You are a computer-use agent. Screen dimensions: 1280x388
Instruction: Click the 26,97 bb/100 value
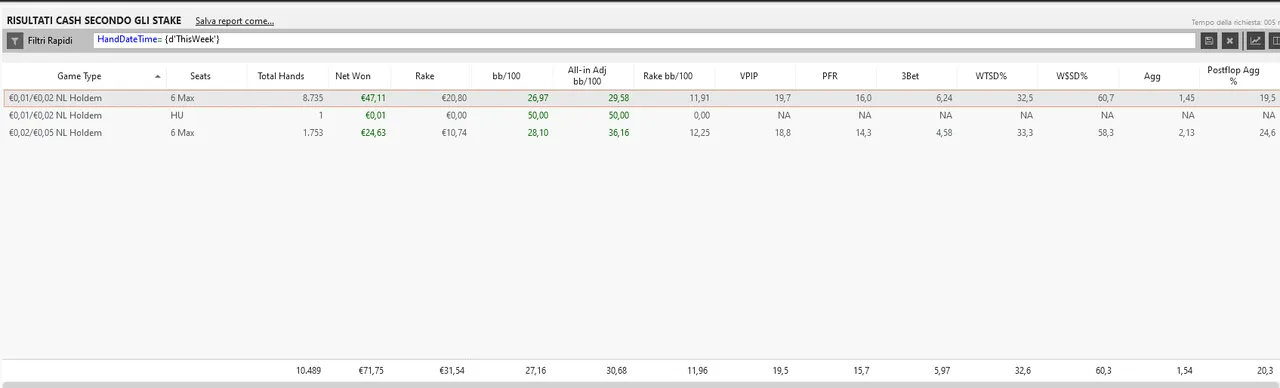pos(537,98)
